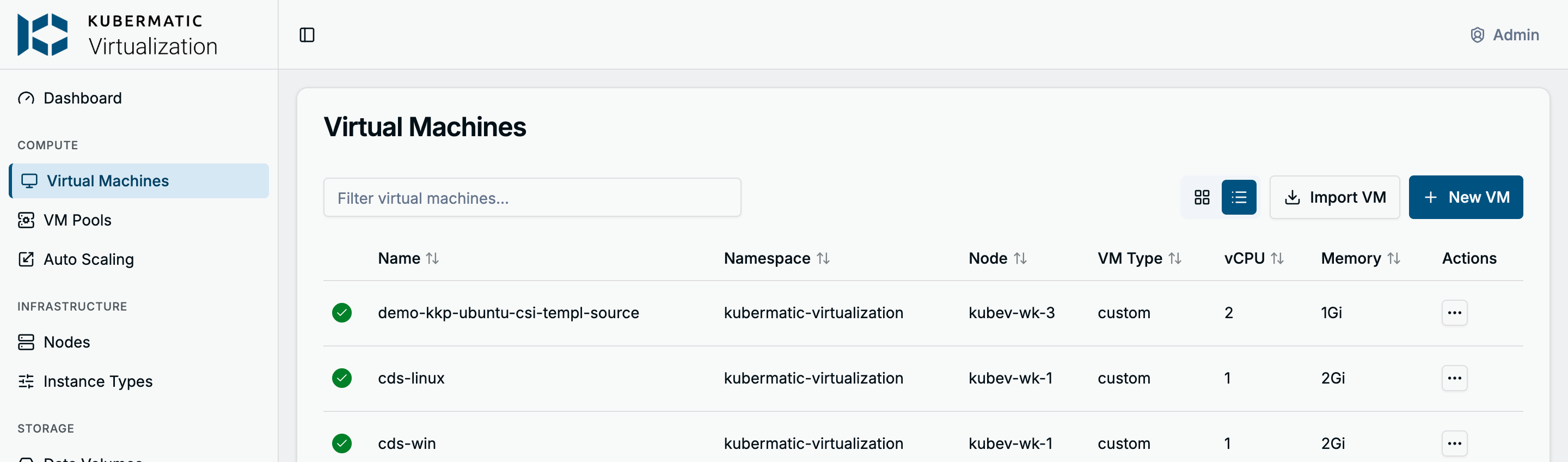Viewport: 1568px width, 462px height.
Task: Open actions menu for cds-linux
Action: 1454,378
